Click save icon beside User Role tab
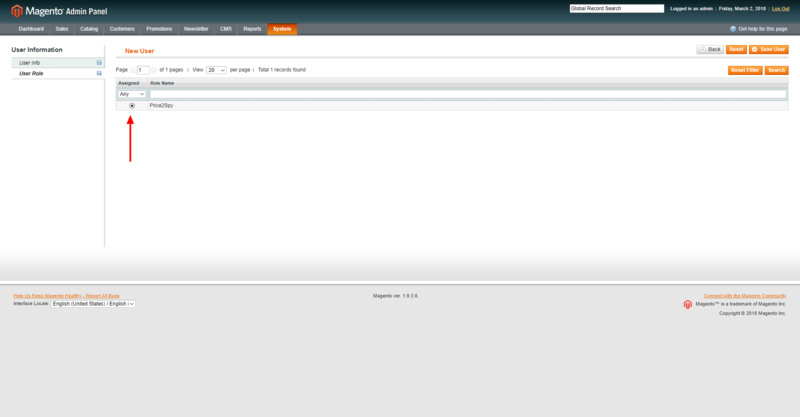Image resolution: width=800 pixels, height=417 pixels. point(99,73)
